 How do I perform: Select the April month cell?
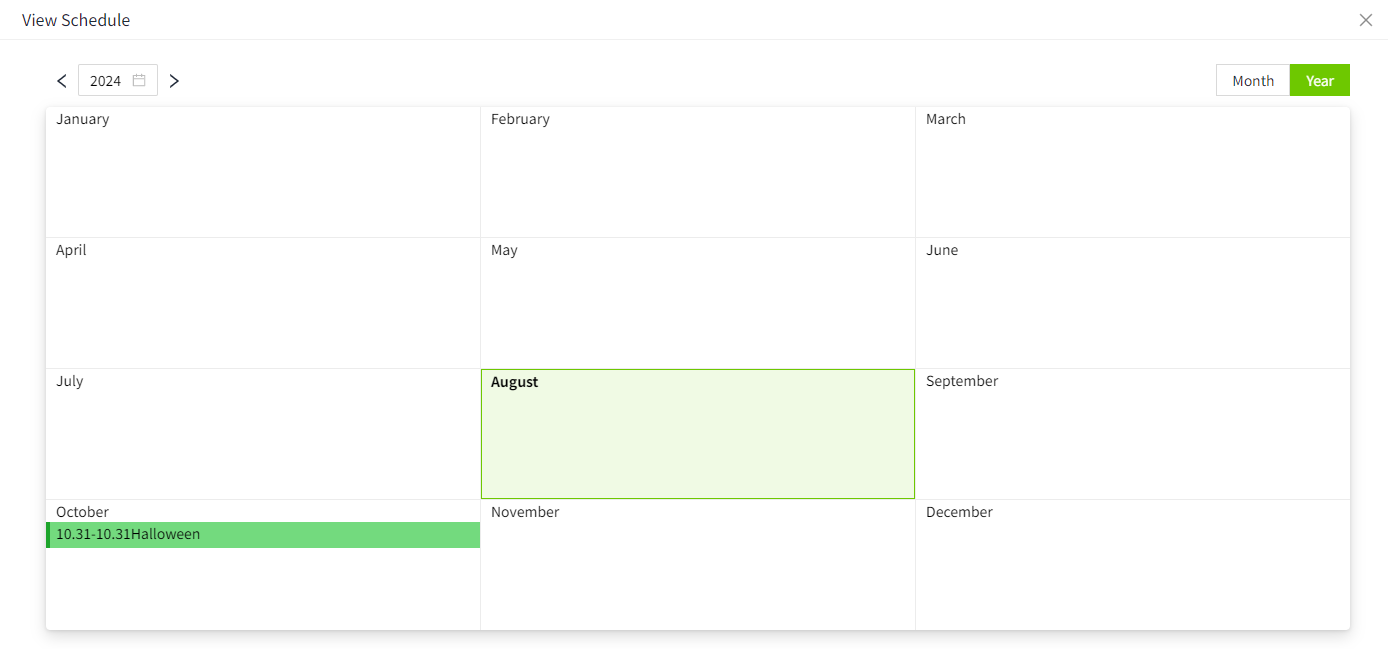[x=263, y=303]
